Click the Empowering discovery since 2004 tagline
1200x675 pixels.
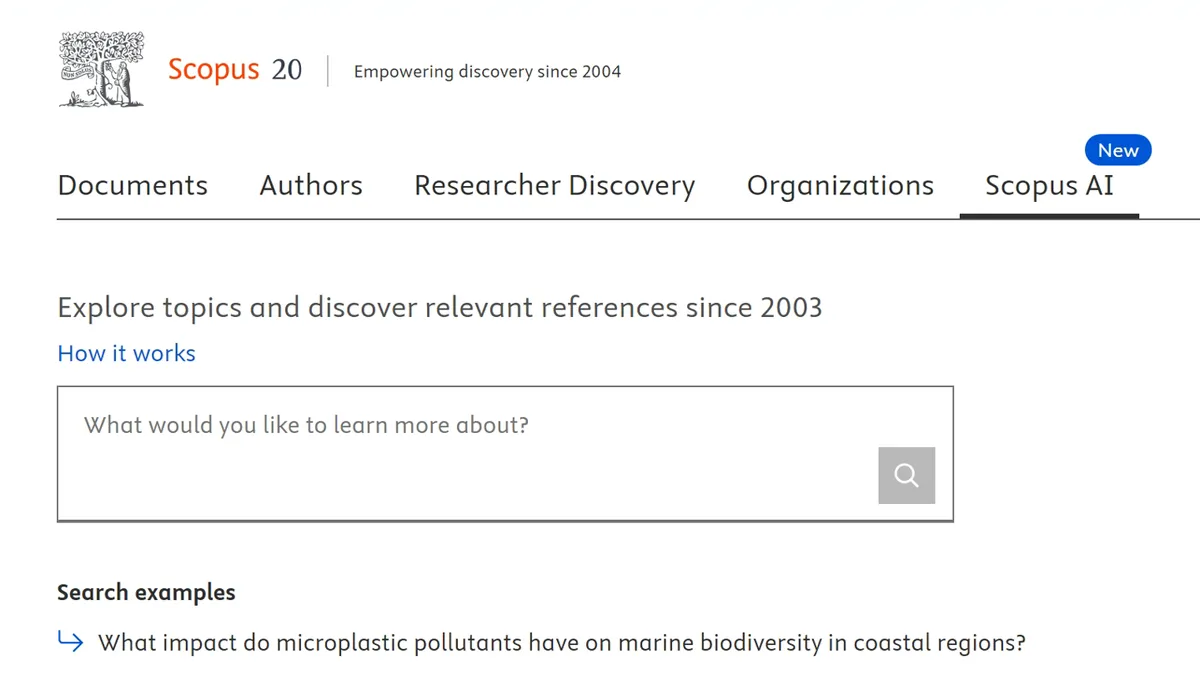487,71
